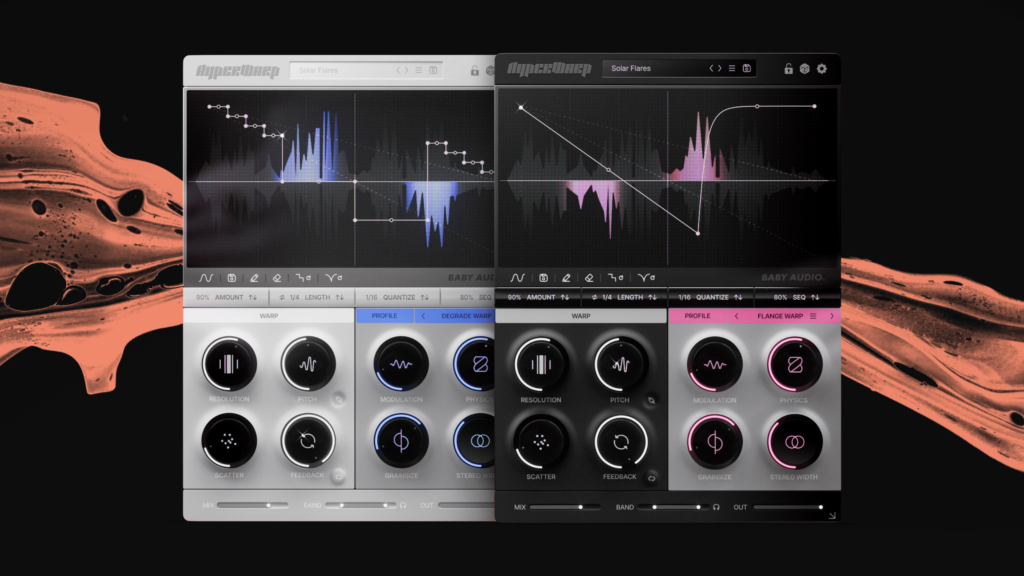Screen dimensions: 1024x576
Task: Open preset list menu in light window
Action: click(x=419, y=70)
